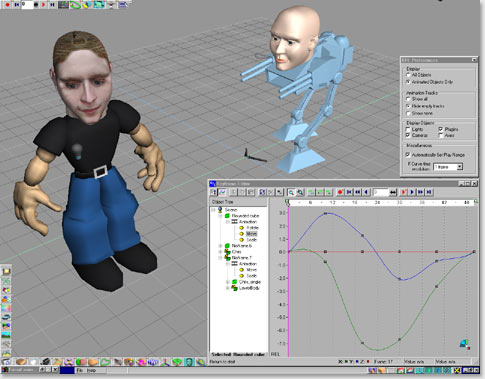This screenshot has width=485, height=379.
Task: Collapse the NoName,7 node
Action: pos(220,258)
